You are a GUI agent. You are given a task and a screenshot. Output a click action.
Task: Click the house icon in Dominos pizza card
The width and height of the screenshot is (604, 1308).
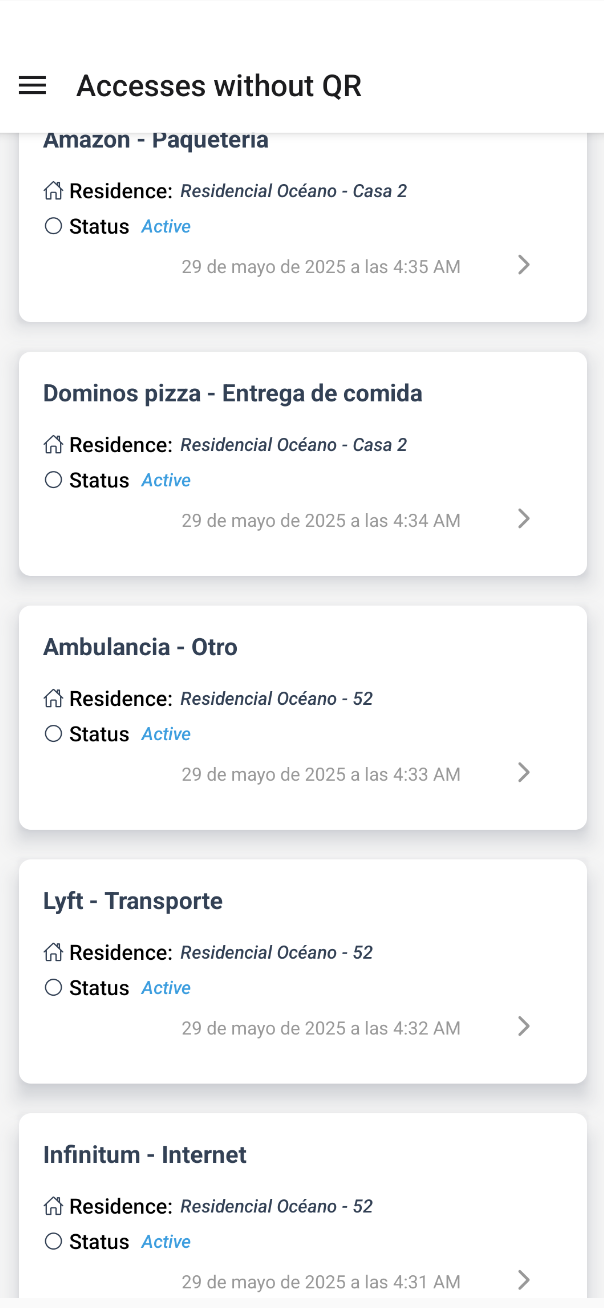tap(54, 444)
